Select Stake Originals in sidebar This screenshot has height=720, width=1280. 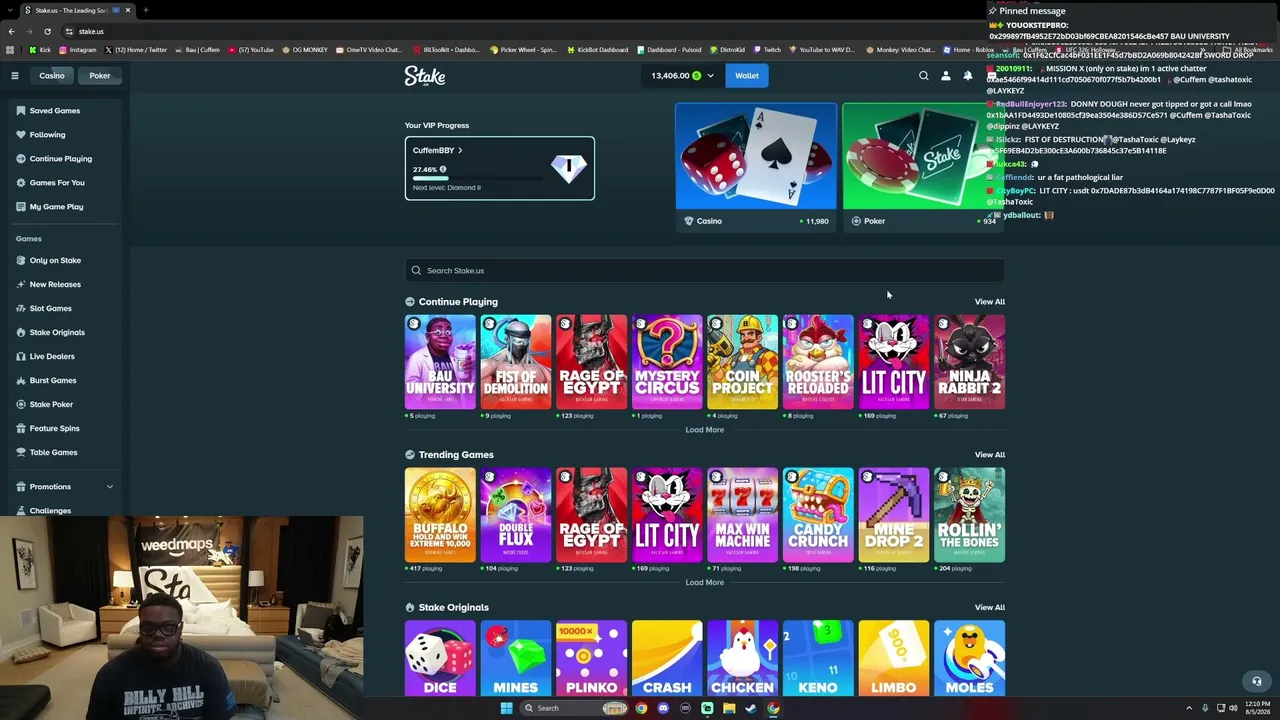[65, 333]
